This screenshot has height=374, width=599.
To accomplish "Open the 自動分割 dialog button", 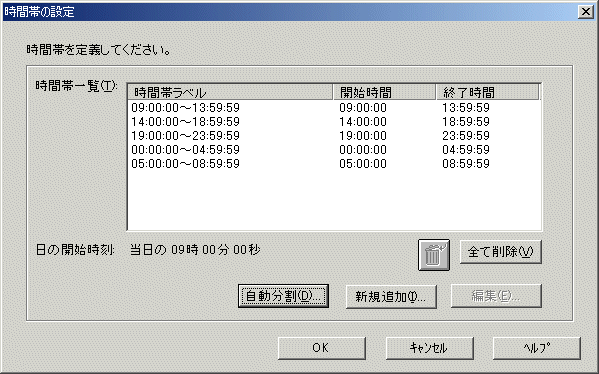I will coord(283,296).
